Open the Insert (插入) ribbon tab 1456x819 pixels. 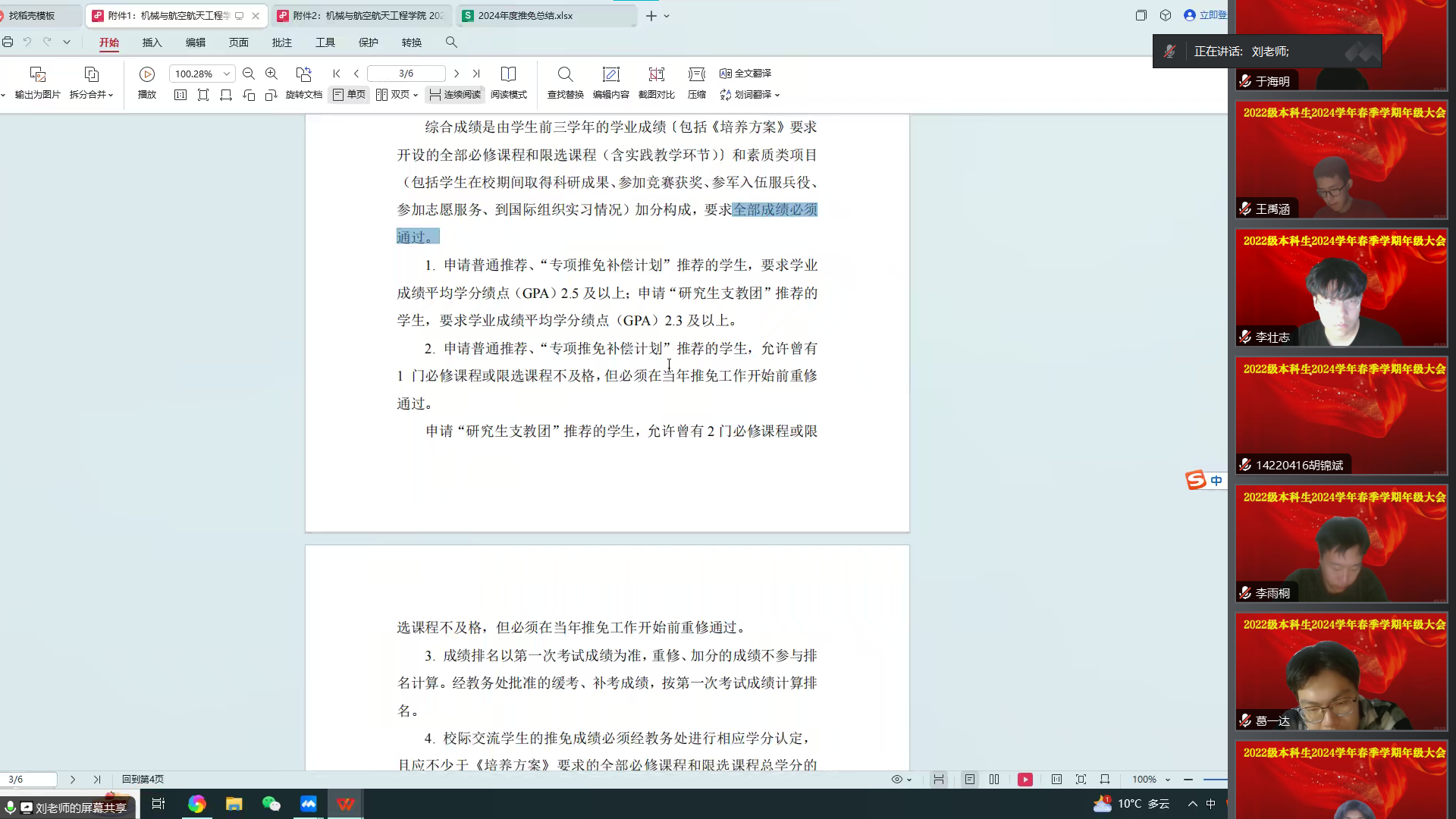coord(152,42)
